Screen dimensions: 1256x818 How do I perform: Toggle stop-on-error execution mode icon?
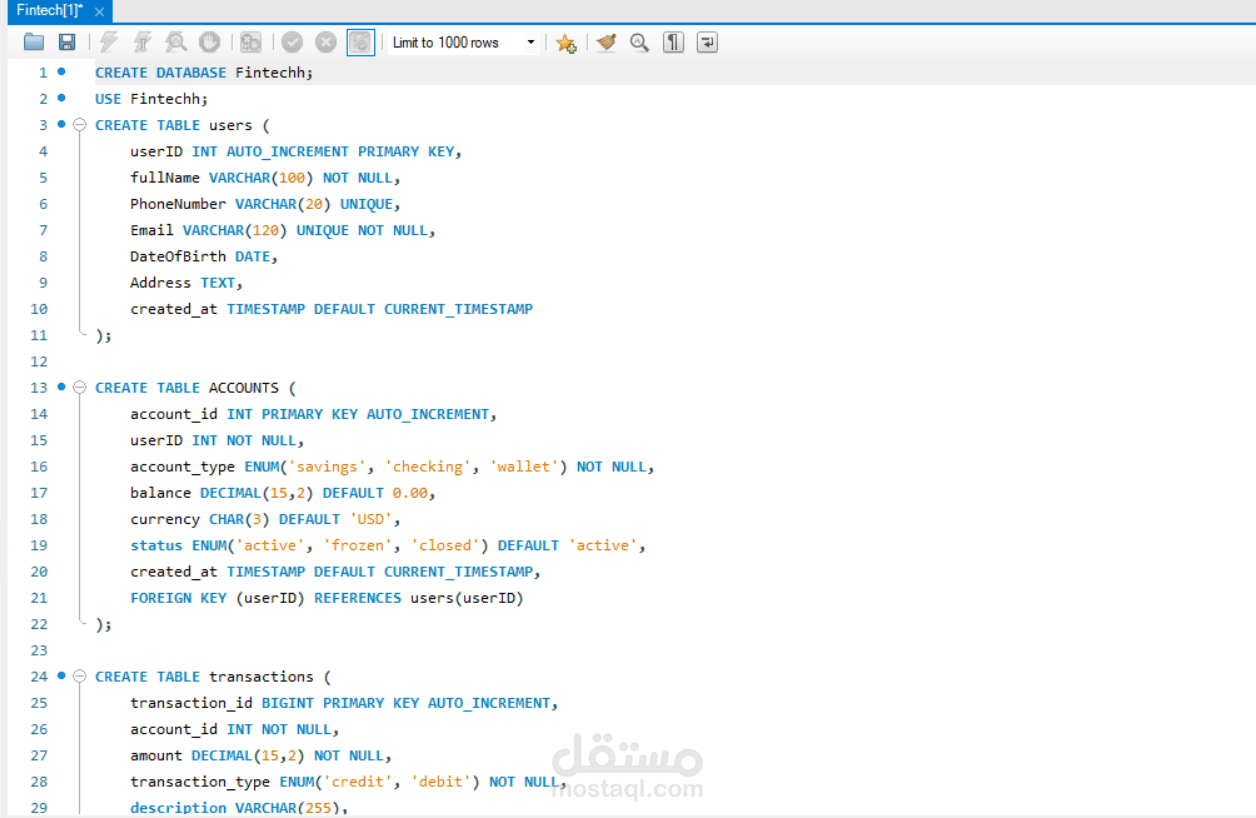click(251, 42)
